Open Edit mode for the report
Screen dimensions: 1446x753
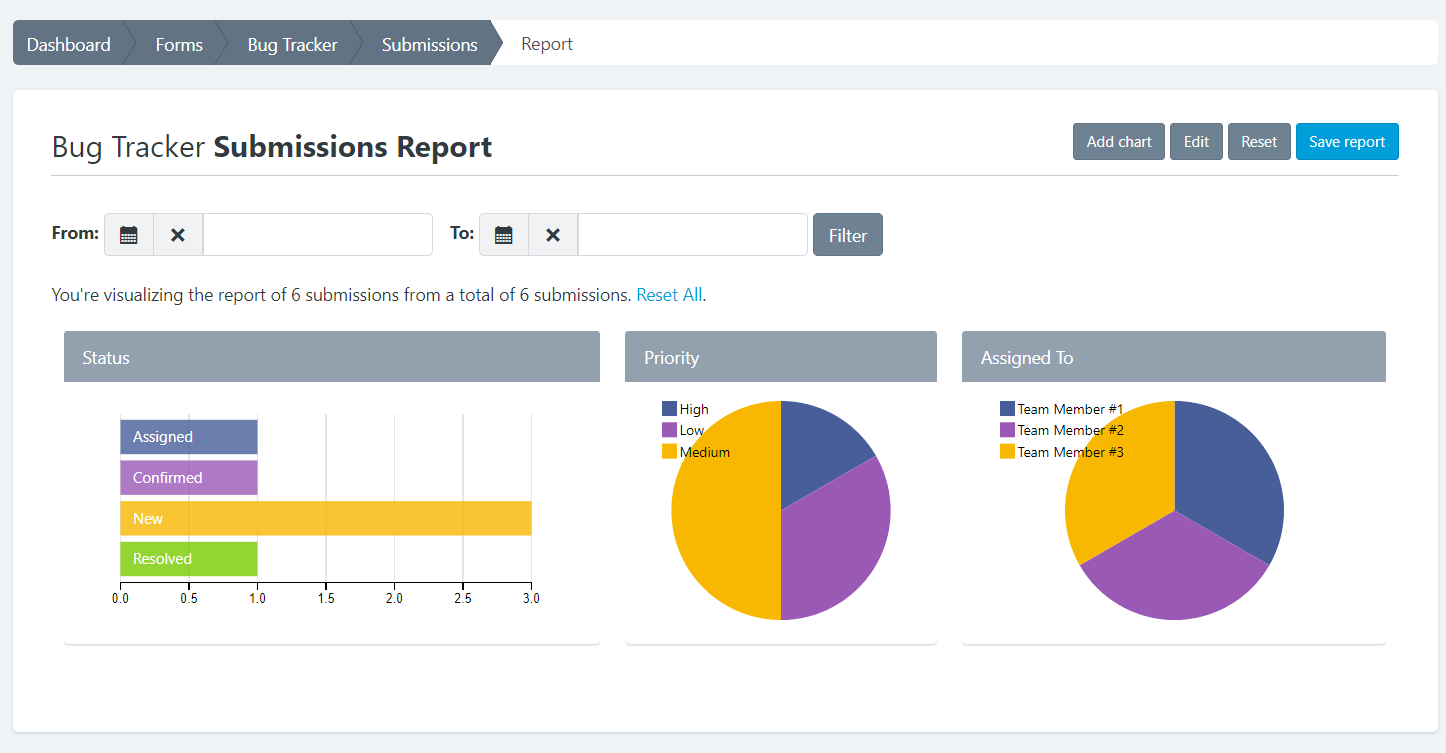1196,142
